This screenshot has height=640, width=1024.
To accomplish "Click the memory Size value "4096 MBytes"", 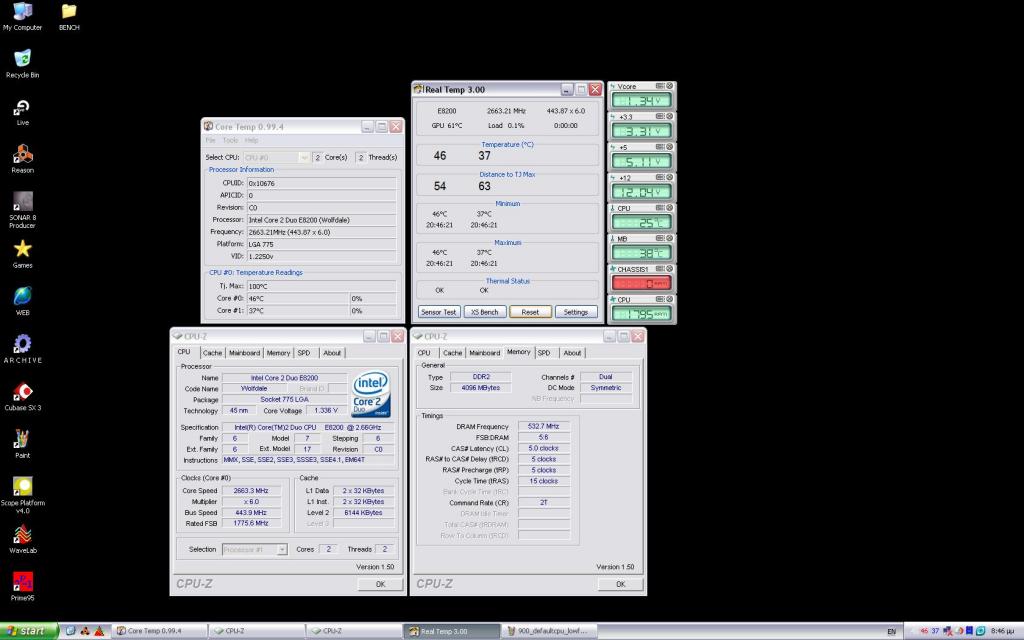I will tap(481, 388).
